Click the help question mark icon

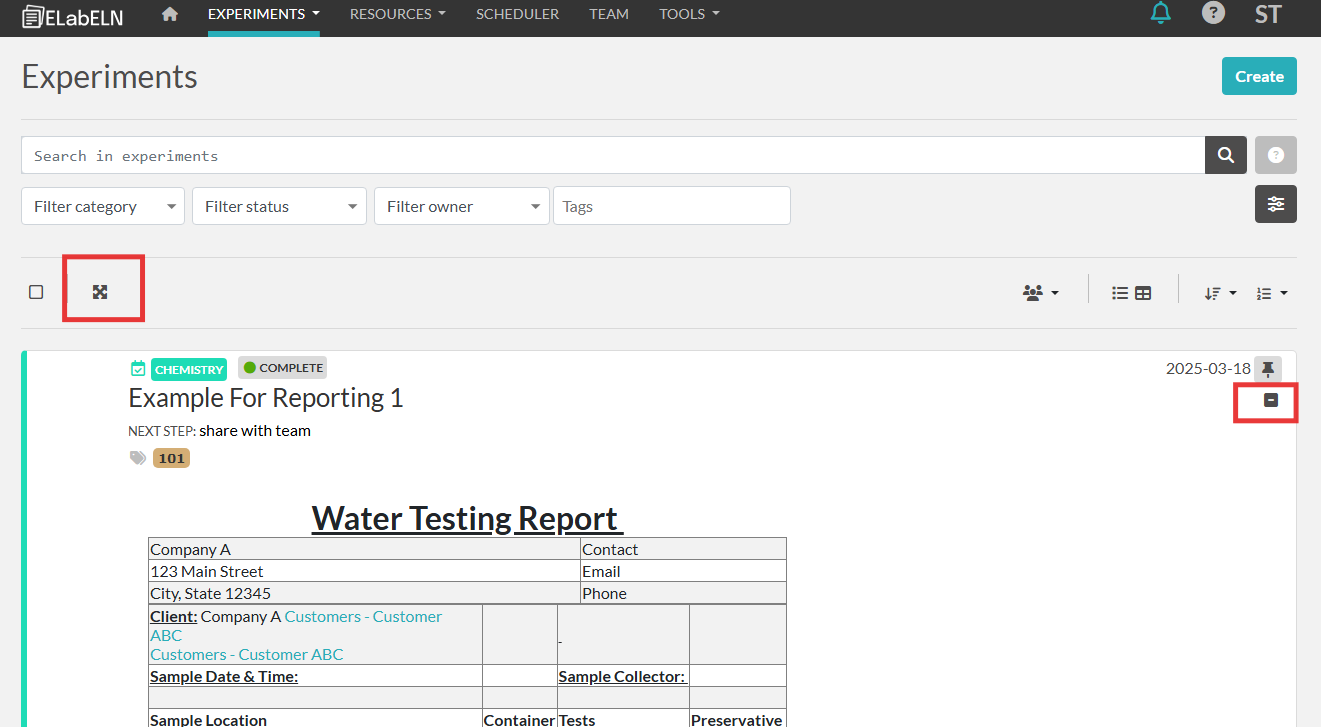click(x=1213, y=14)
